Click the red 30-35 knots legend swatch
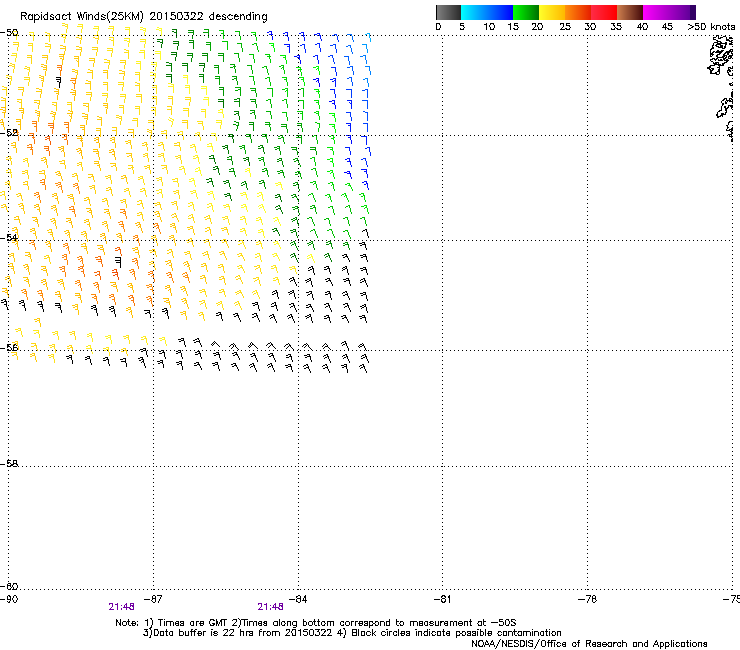Screen dimensions: 740x650 pos(604,12)
